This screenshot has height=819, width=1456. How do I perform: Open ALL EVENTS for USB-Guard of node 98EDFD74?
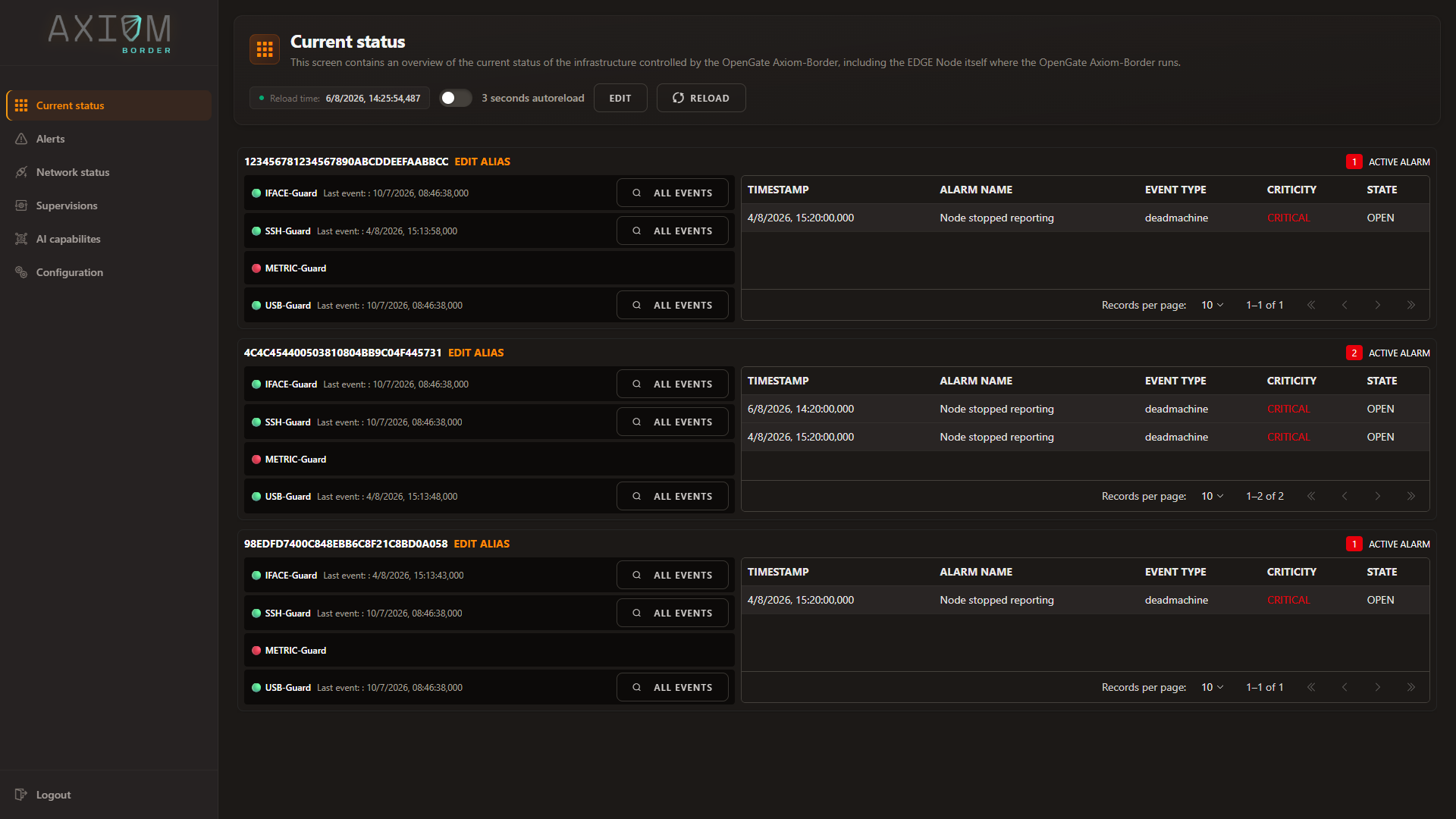click(x=673, y=687)
